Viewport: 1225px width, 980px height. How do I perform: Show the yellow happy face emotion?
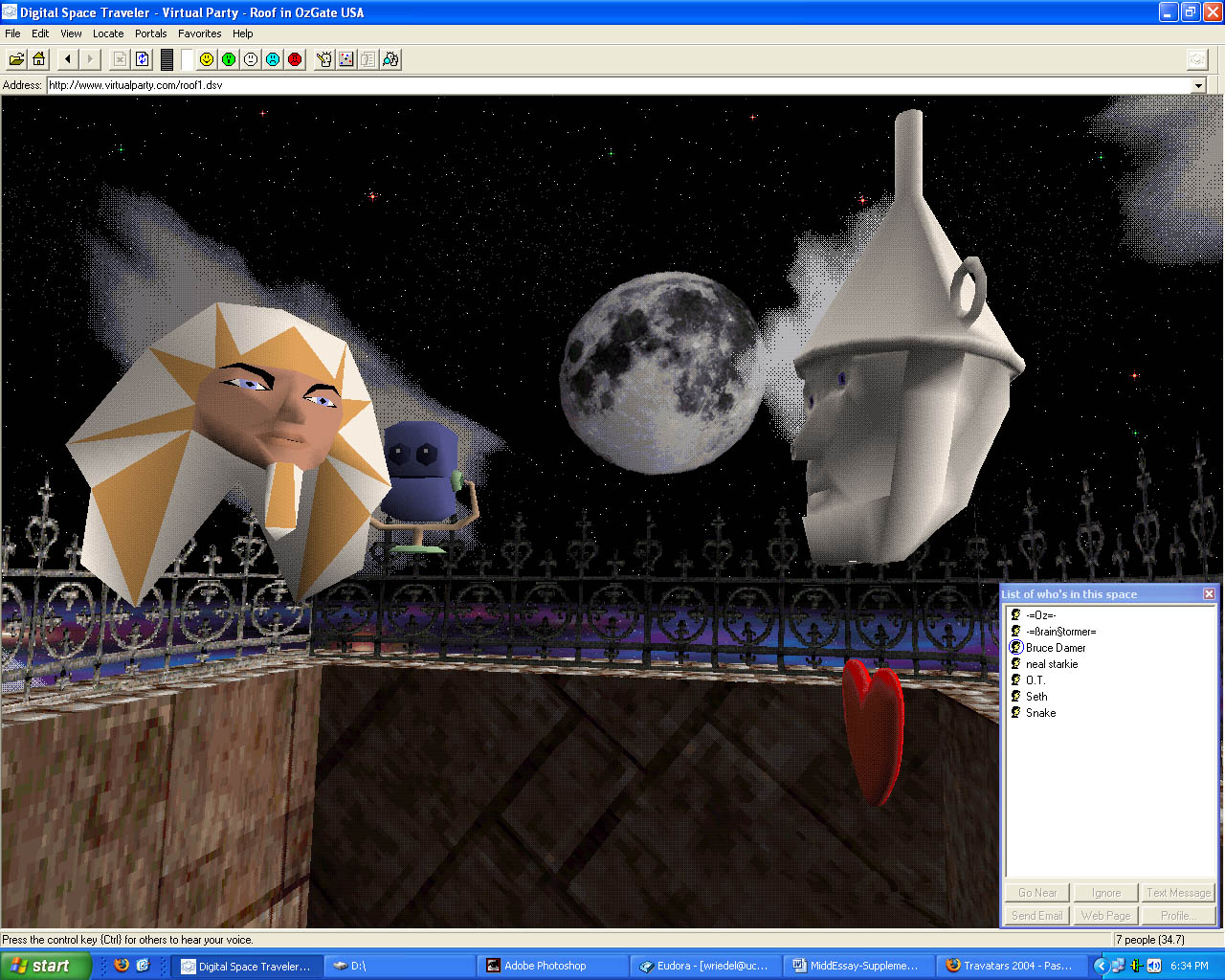click(207, 59)
